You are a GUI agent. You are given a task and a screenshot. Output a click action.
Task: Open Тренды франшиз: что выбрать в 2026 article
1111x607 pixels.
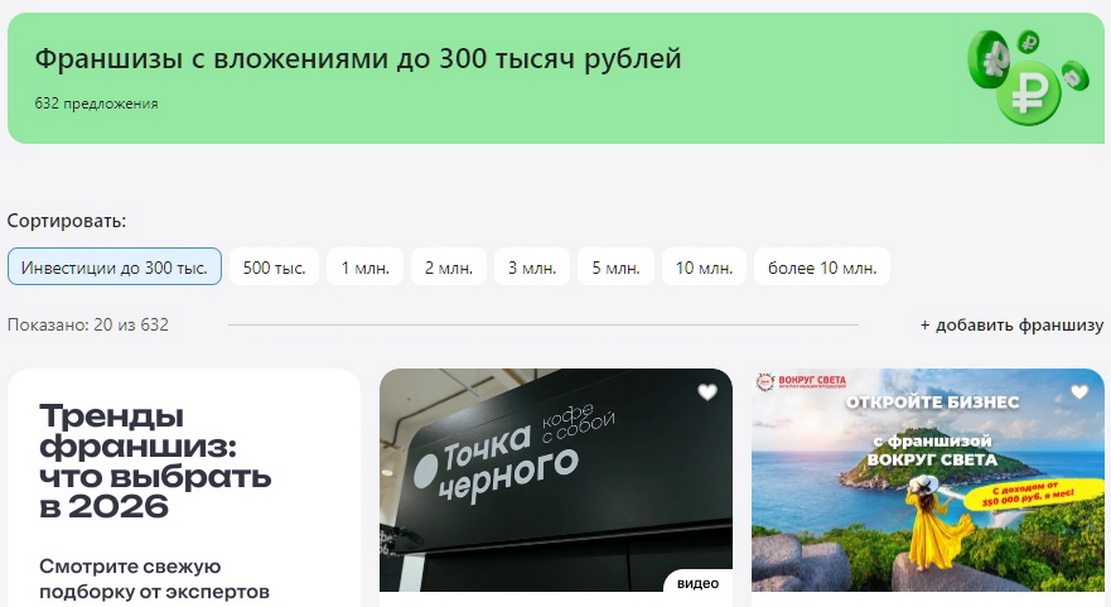tap(155, 461)
